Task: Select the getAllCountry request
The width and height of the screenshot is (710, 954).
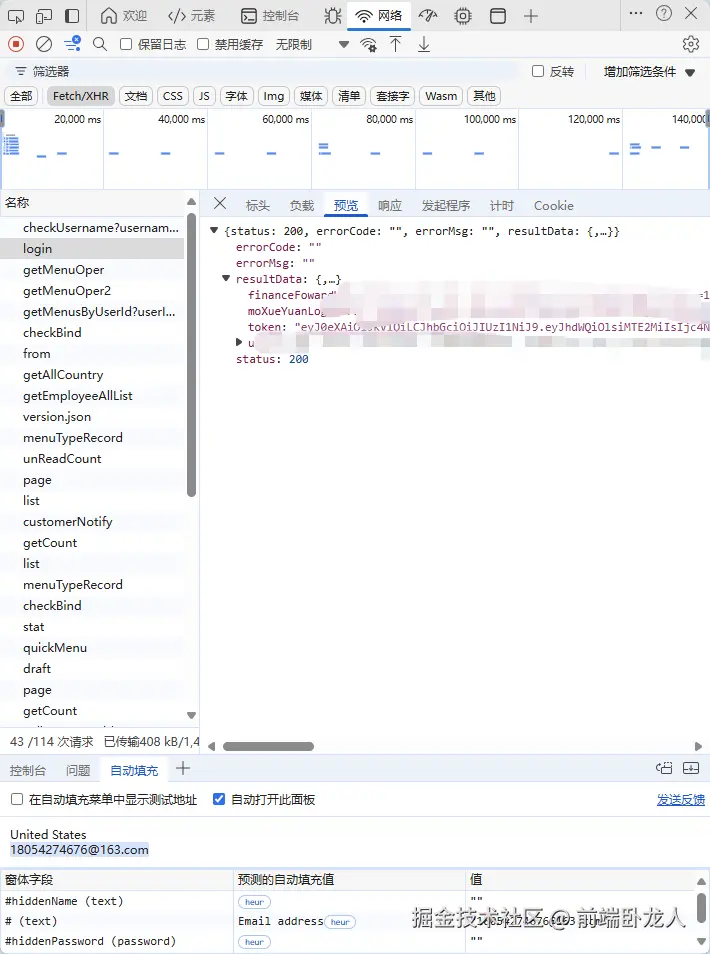Action: pos(63,375)
